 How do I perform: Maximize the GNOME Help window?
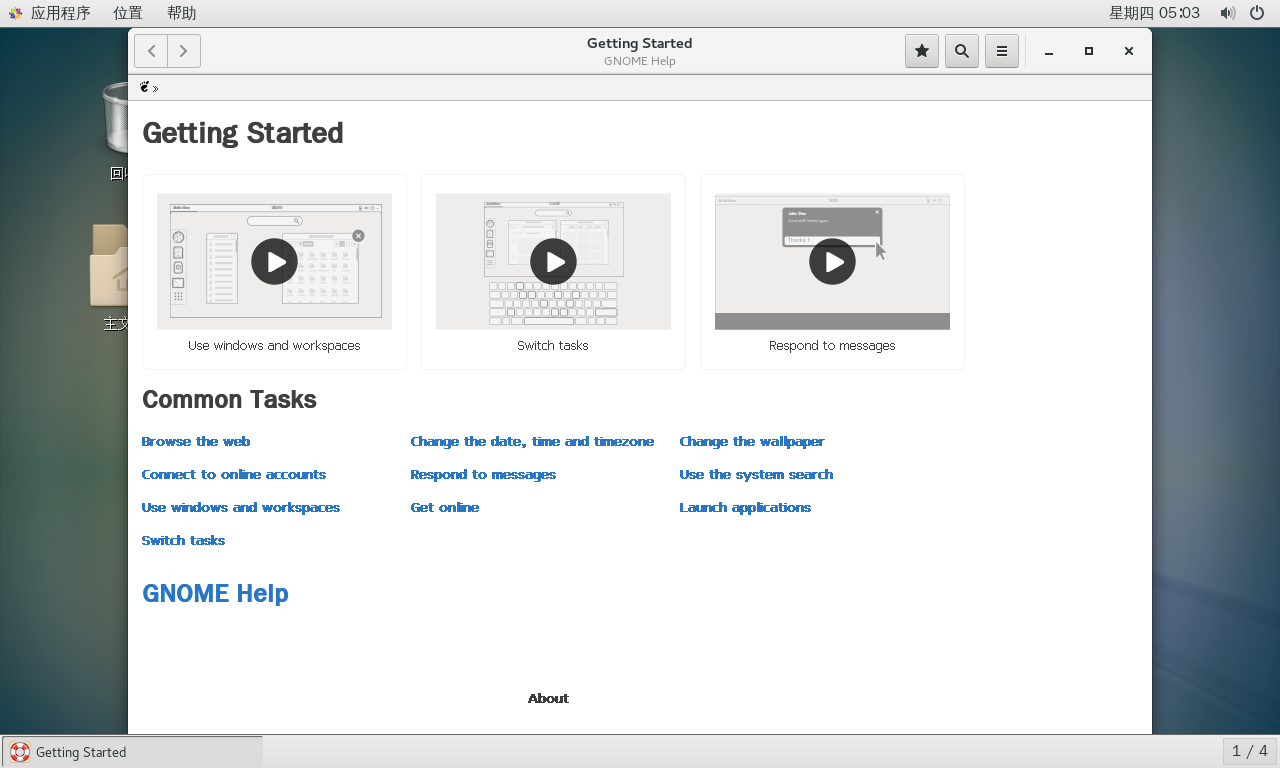[1089, 51]
